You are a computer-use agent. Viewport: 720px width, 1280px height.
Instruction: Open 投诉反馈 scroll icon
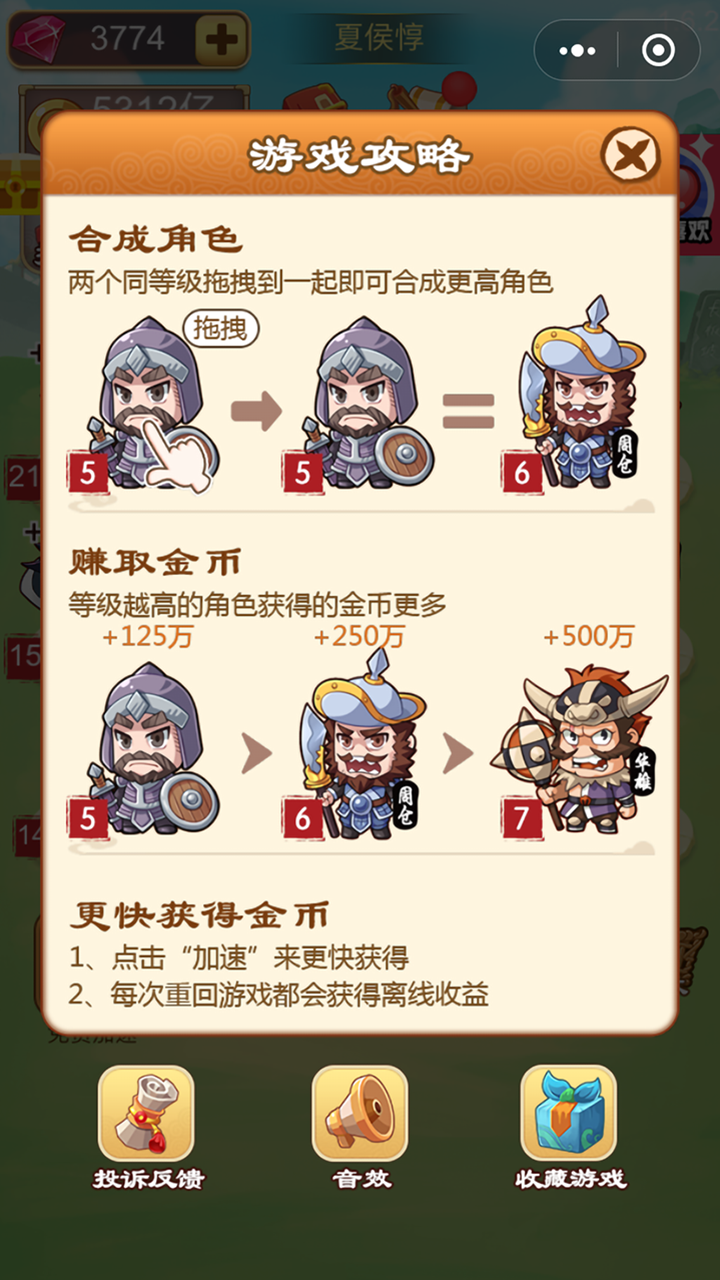[146, 1113]
